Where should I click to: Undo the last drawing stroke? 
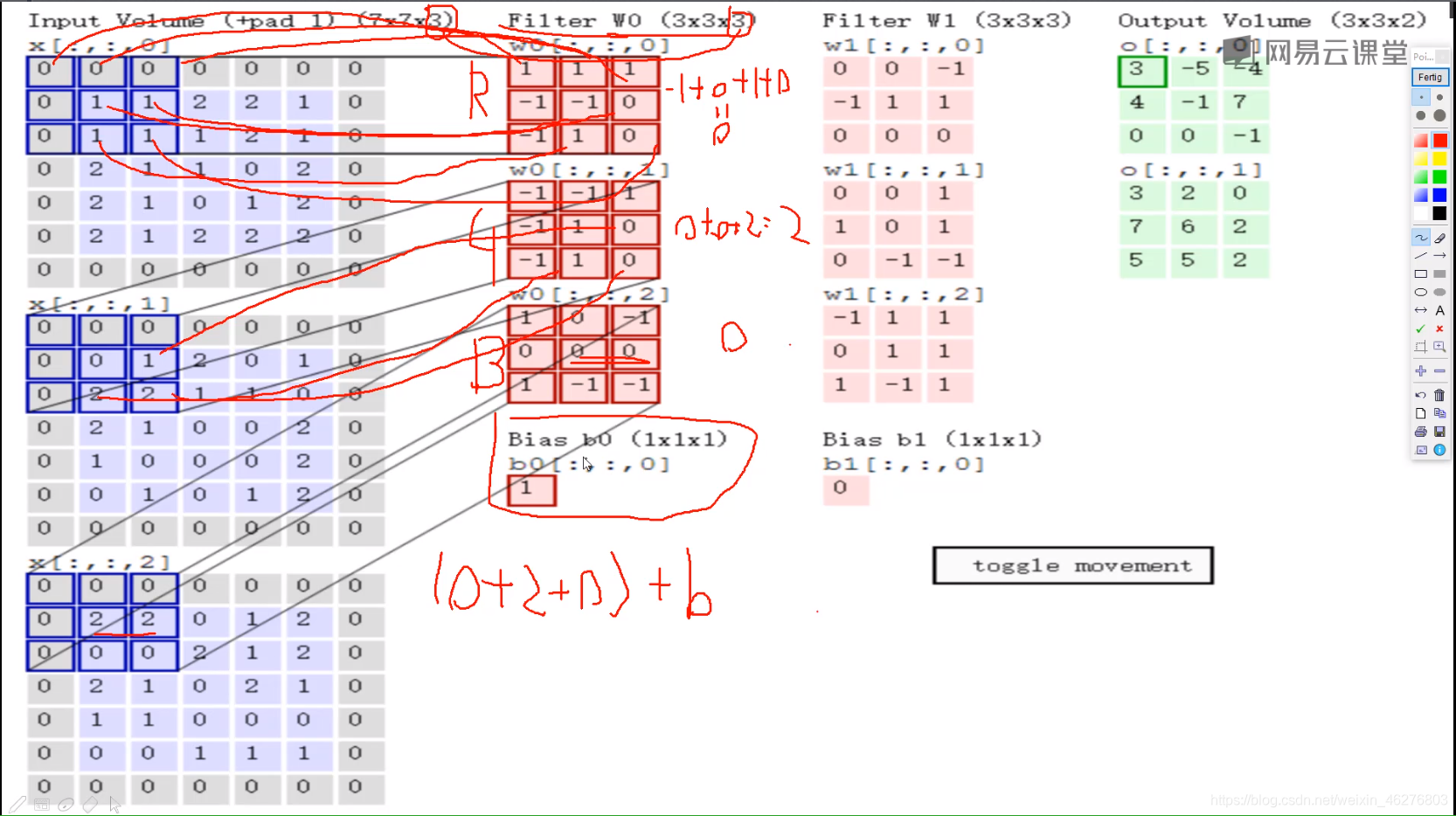1421,395
